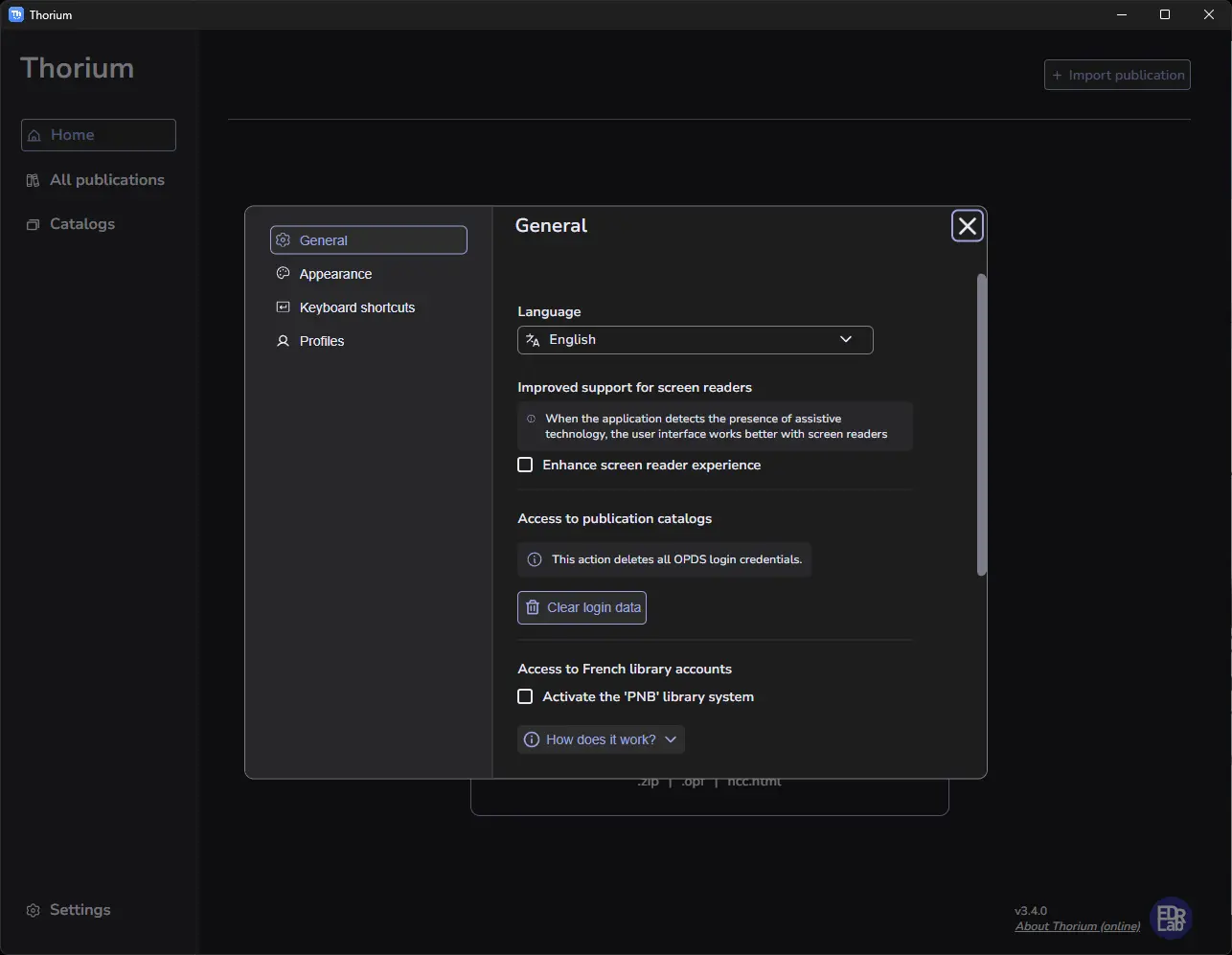This screenshot has width=1232, height=955.
Task: Click the person icon beside Profiles
Action: point(283,341)
